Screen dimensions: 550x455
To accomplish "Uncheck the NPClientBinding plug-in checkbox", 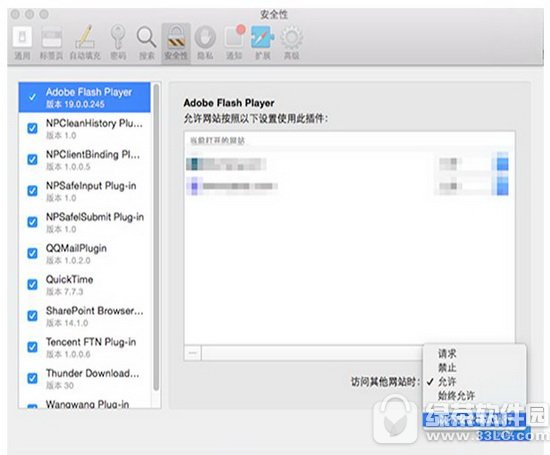I will click(x=32, y=159).
